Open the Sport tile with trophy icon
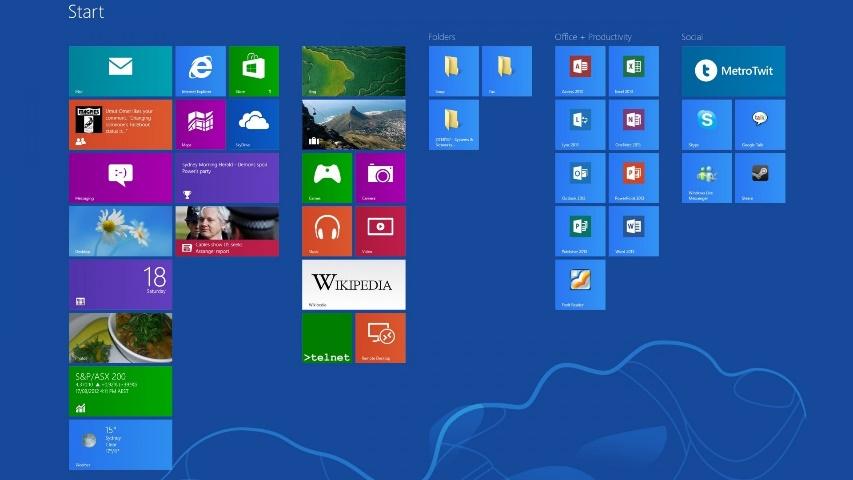 click(227, 178)
